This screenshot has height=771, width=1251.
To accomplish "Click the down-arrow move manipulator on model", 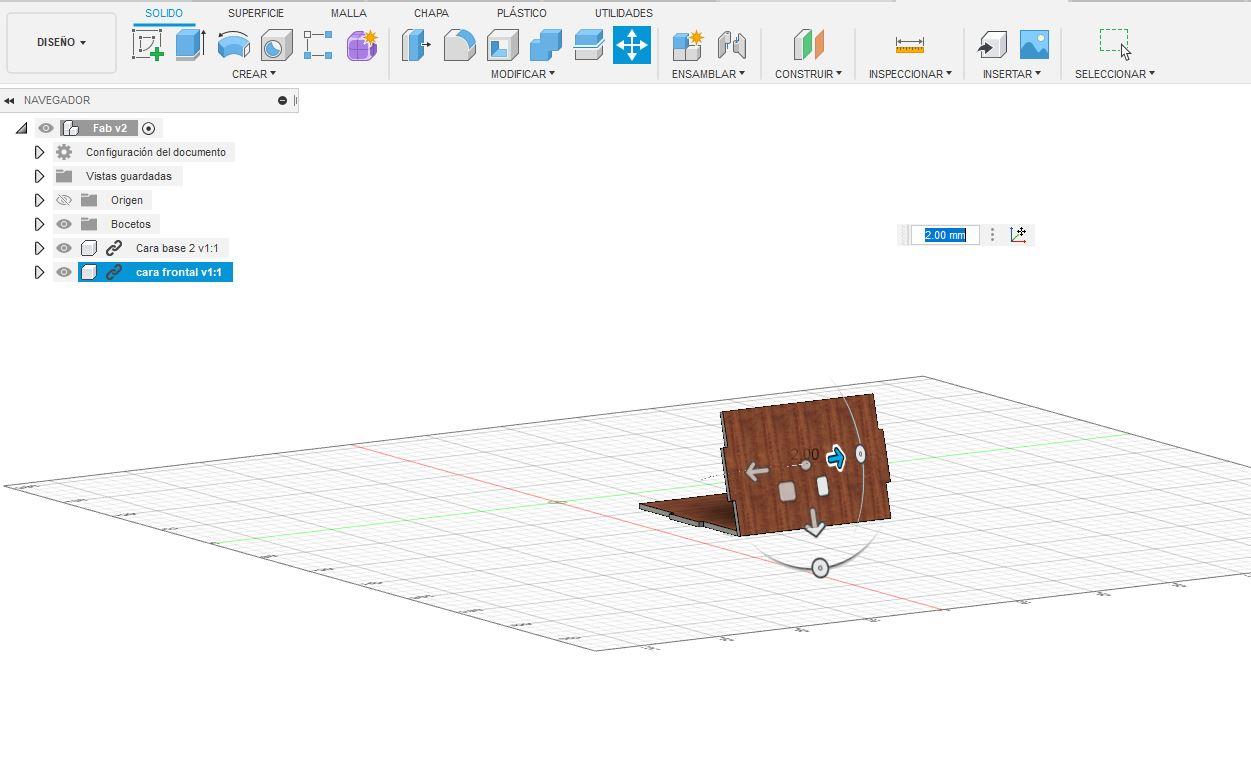I will (814, 523).
